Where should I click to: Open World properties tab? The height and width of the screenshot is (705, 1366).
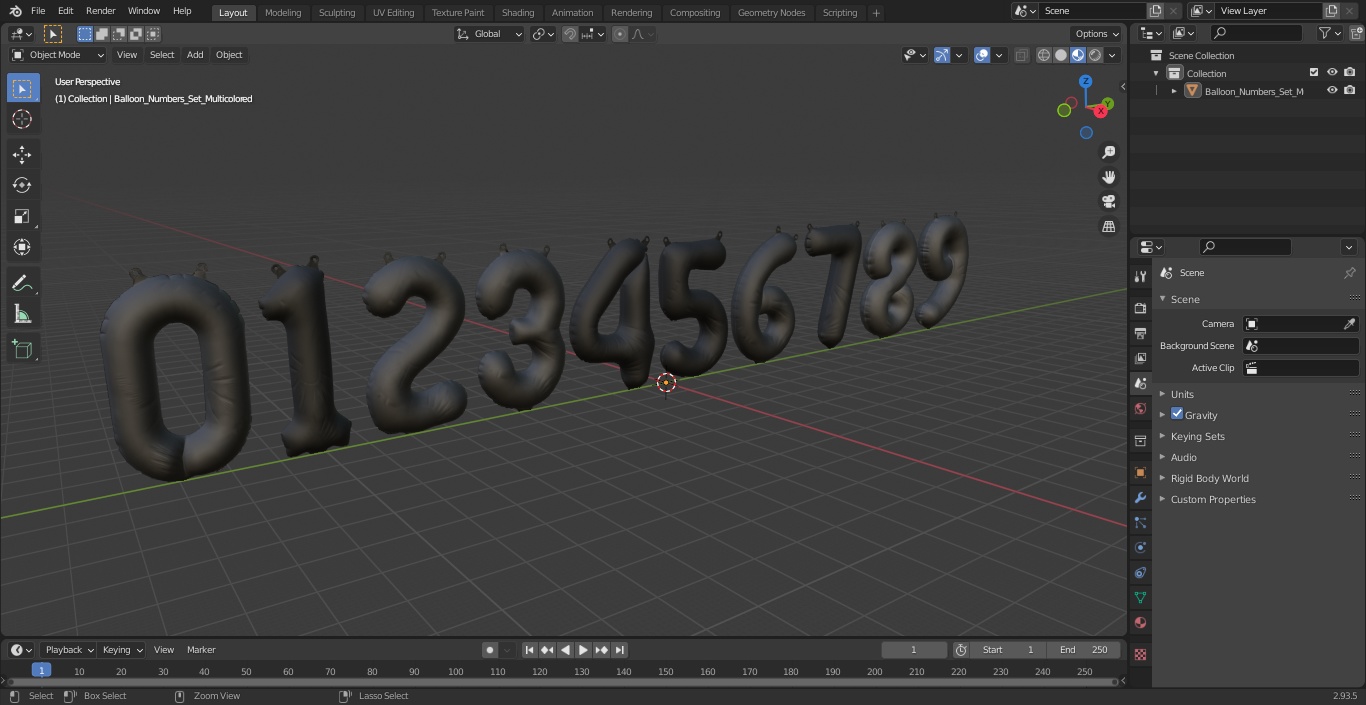point(1140,408)
